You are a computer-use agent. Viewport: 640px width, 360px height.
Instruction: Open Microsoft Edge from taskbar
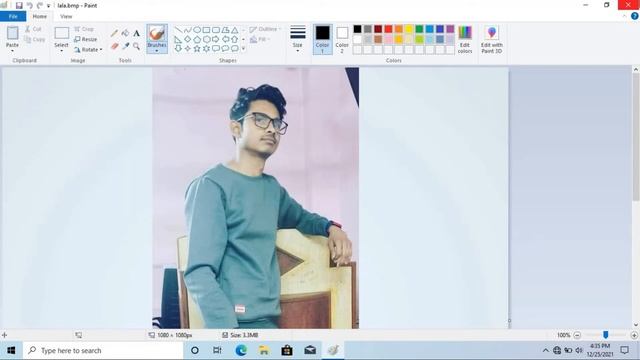tap(241, 350)
